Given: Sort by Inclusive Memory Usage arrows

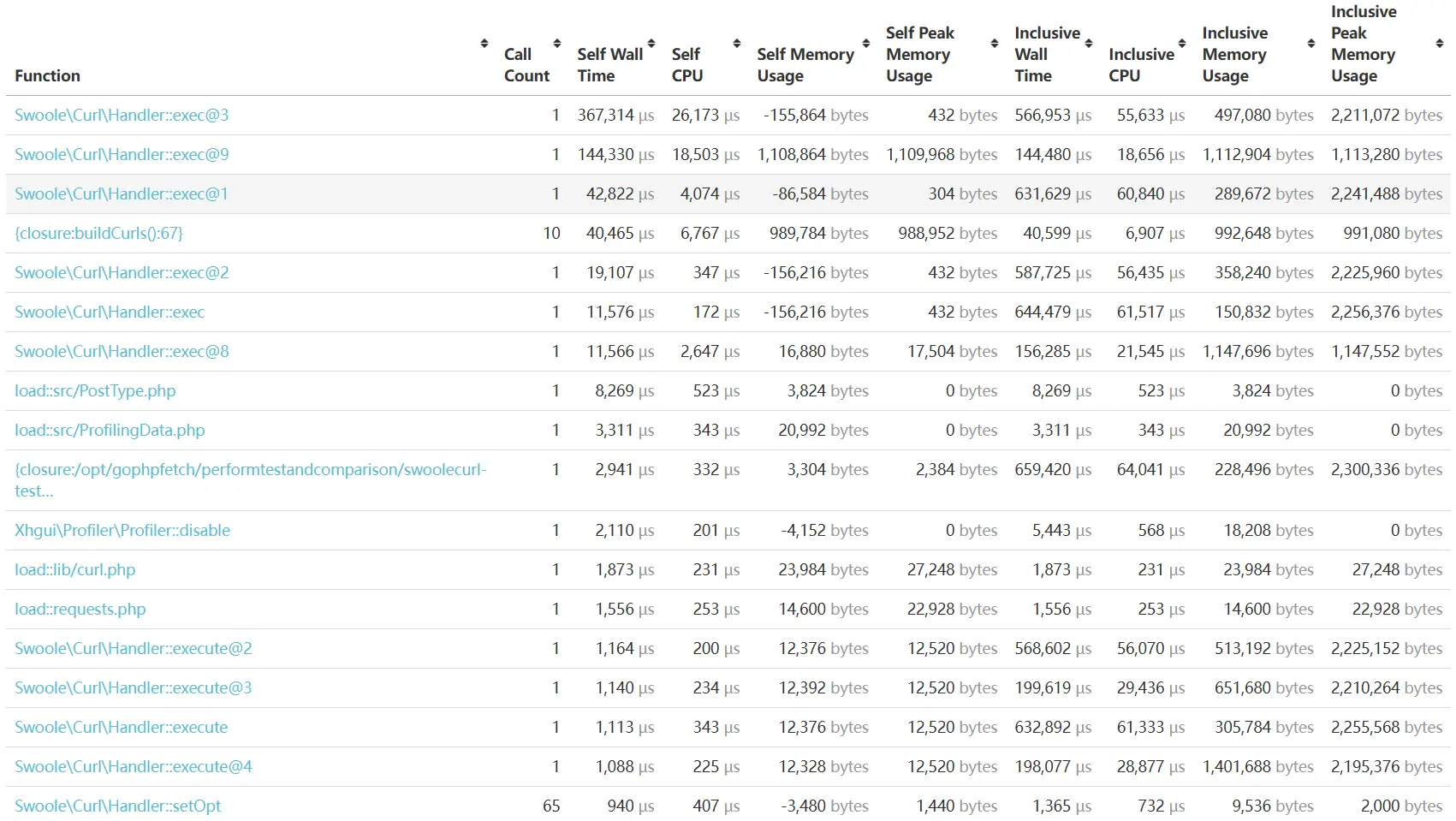Looking at the screenshot, I should coord(1310,44).
